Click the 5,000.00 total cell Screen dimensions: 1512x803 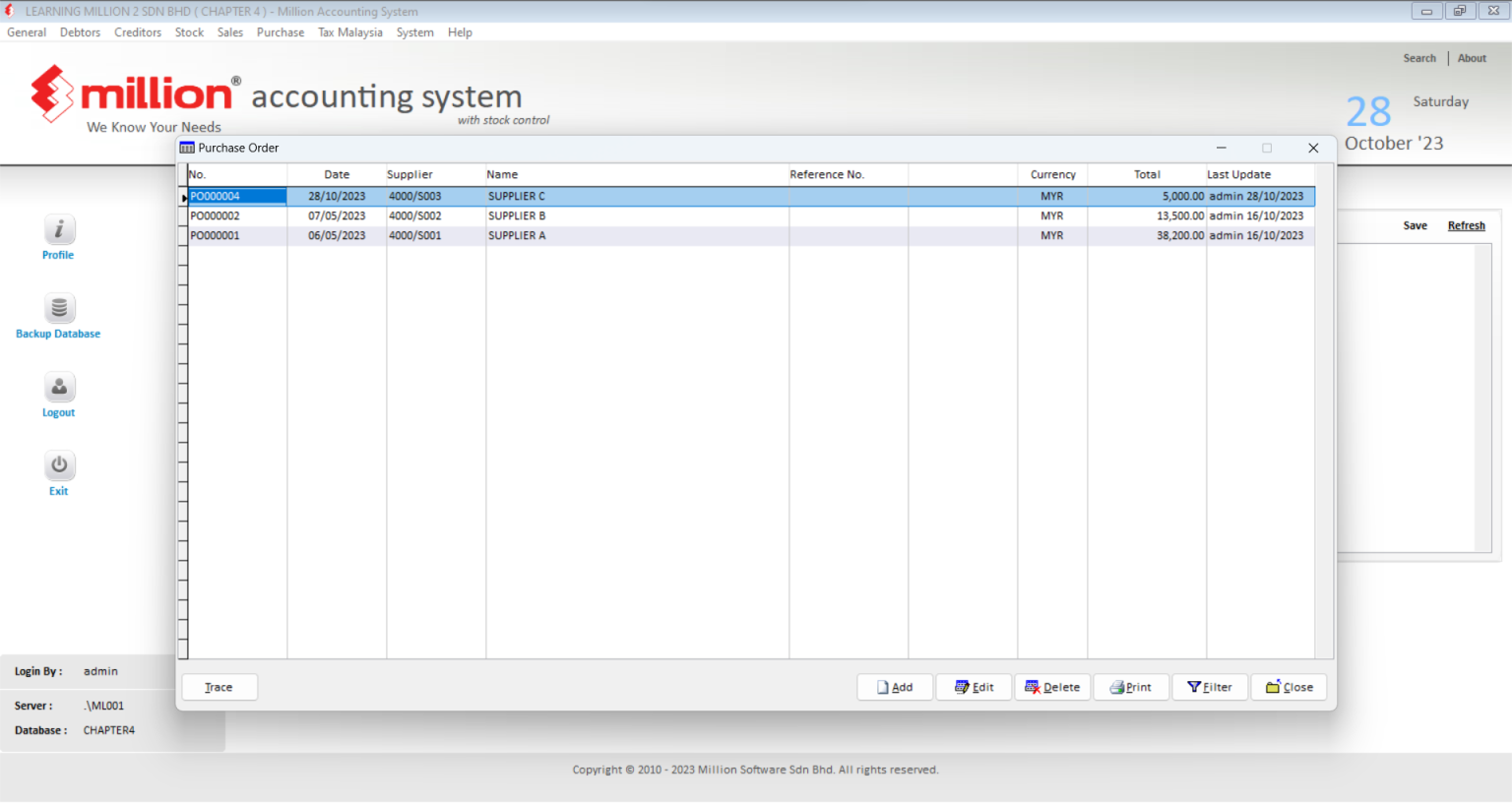coord(1147,196)
